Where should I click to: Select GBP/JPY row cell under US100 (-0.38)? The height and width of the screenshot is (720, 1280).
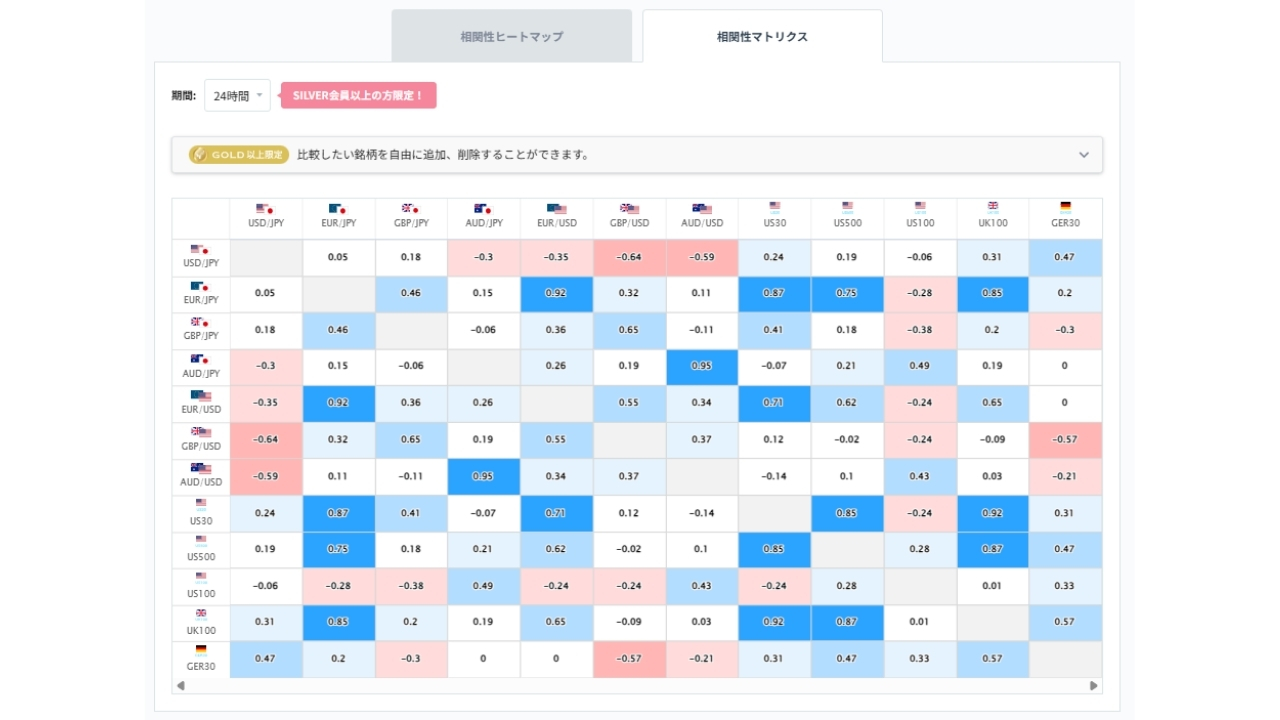920,330
